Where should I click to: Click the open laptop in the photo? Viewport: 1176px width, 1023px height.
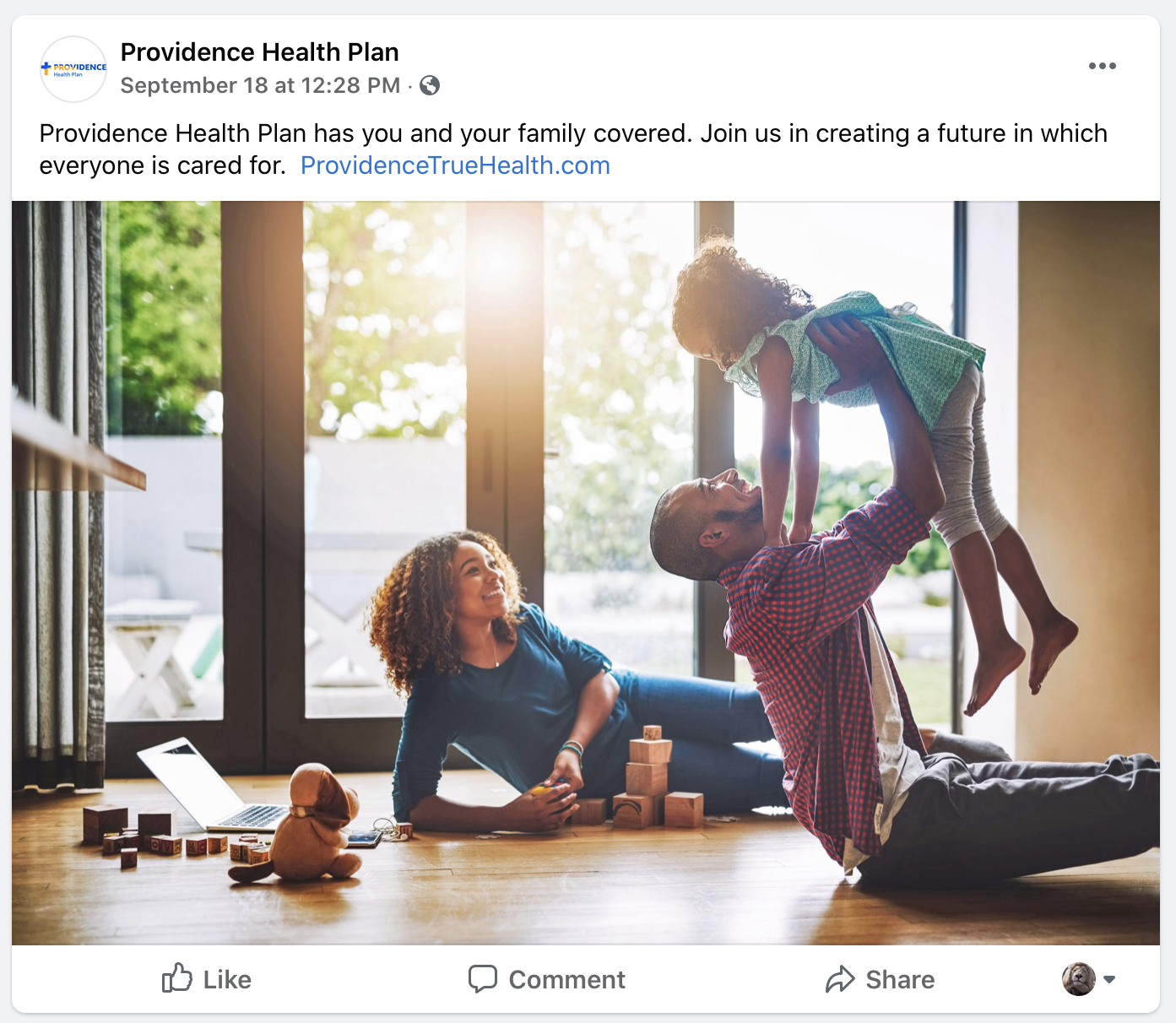[211, 787]
